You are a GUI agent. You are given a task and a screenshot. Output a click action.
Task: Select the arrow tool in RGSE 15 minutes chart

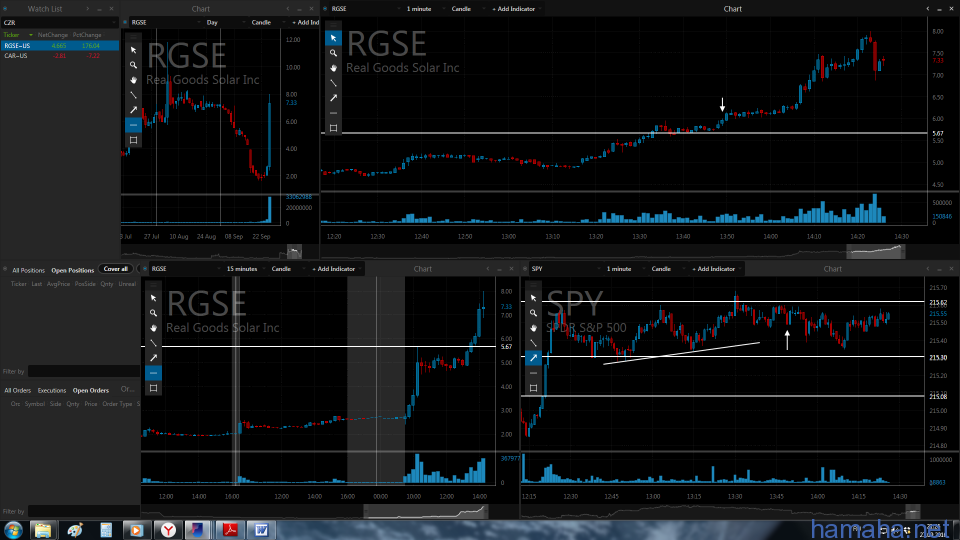coord(153,358)
